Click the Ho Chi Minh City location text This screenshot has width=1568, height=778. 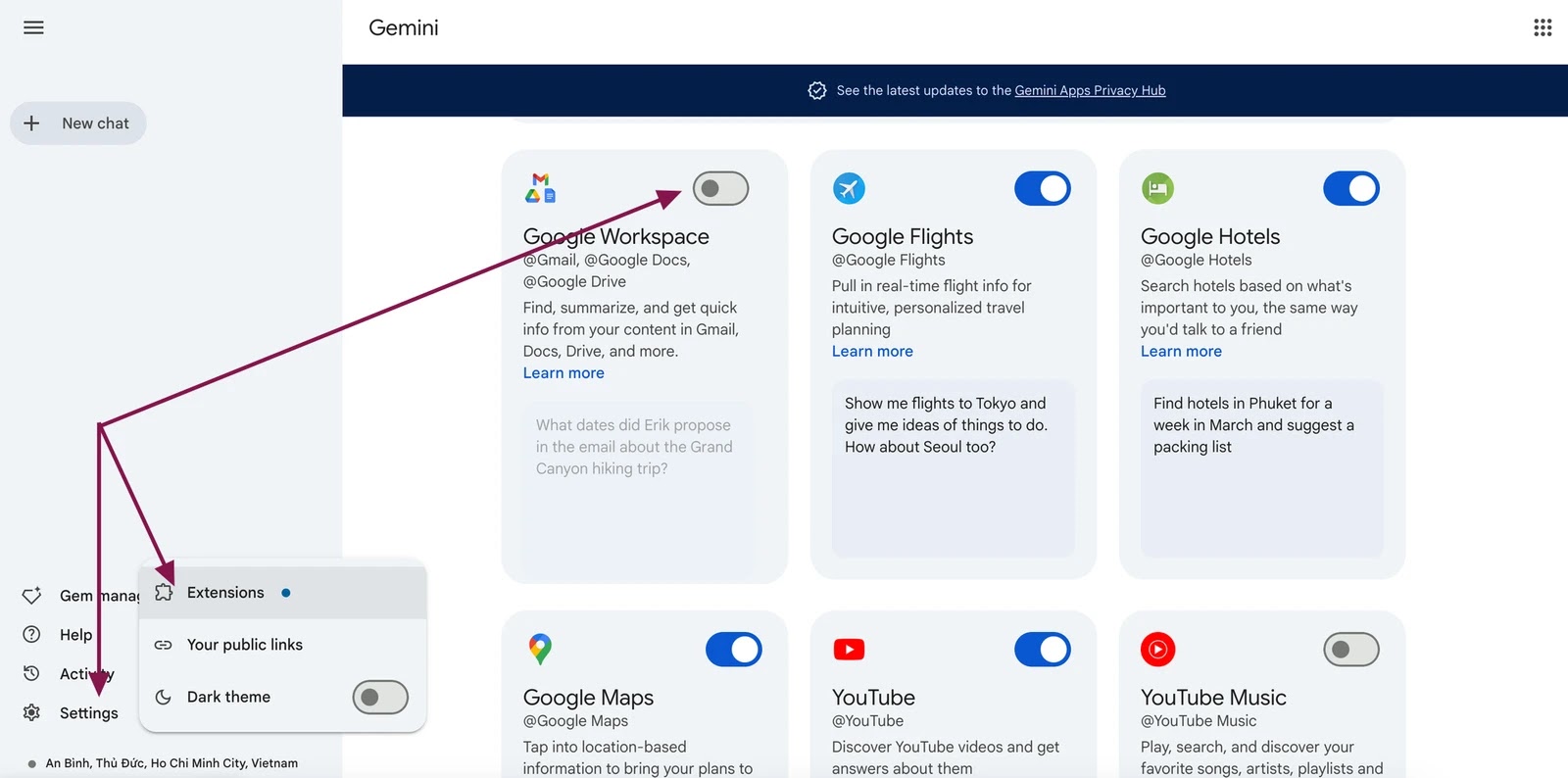point(171,763)
